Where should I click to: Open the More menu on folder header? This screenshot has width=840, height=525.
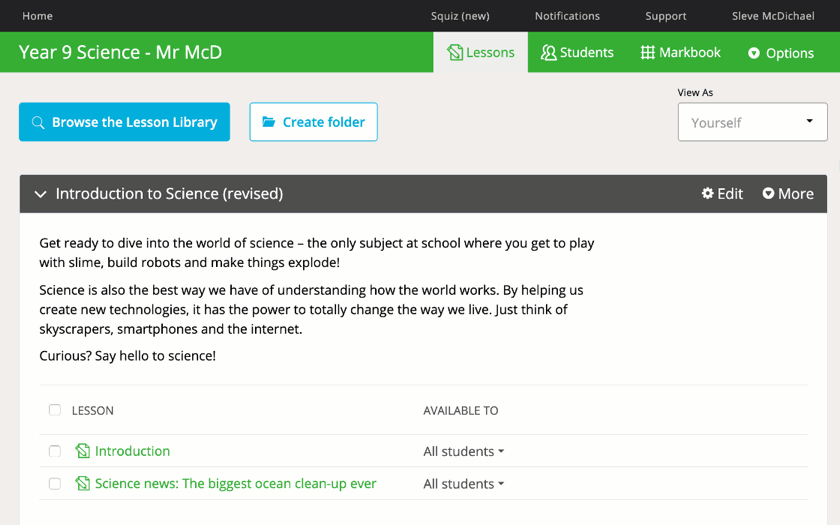coord(788,193)
